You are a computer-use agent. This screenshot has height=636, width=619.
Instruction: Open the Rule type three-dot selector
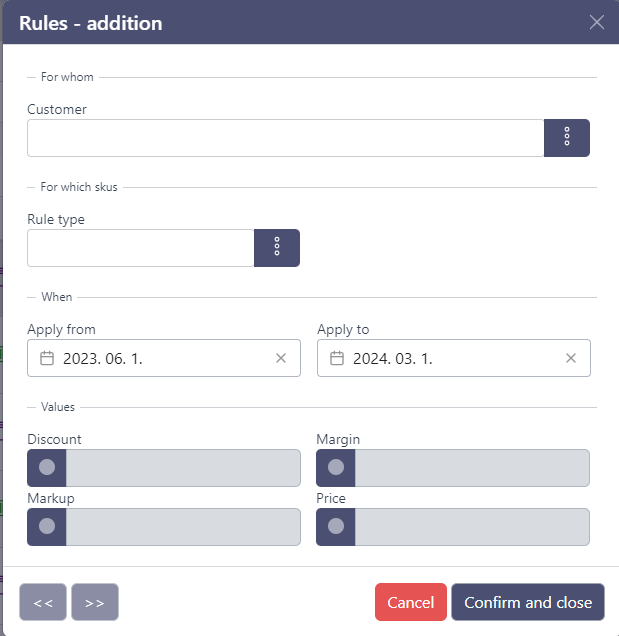click(x=277, y=248)
